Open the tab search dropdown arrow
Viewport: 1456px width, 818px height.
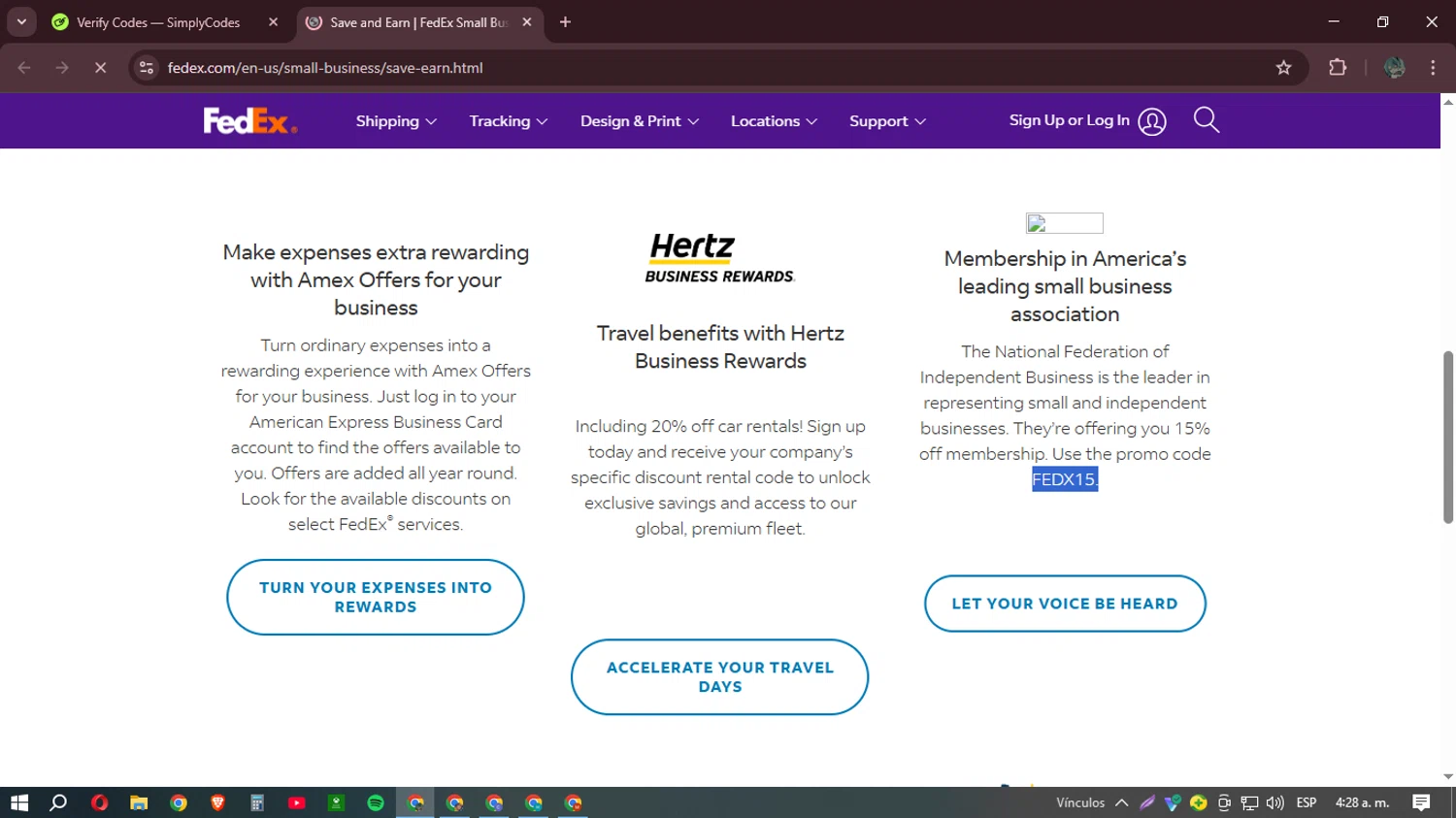(21, 22)
